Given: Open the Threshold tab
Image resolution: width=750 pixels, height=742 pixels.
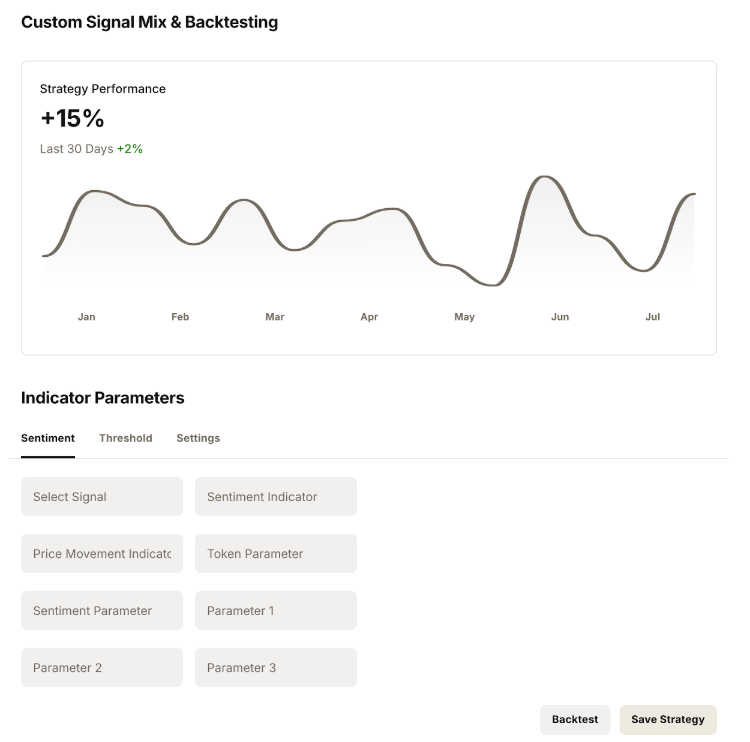Looking at the screenshot, I should (x=126, y=438).
